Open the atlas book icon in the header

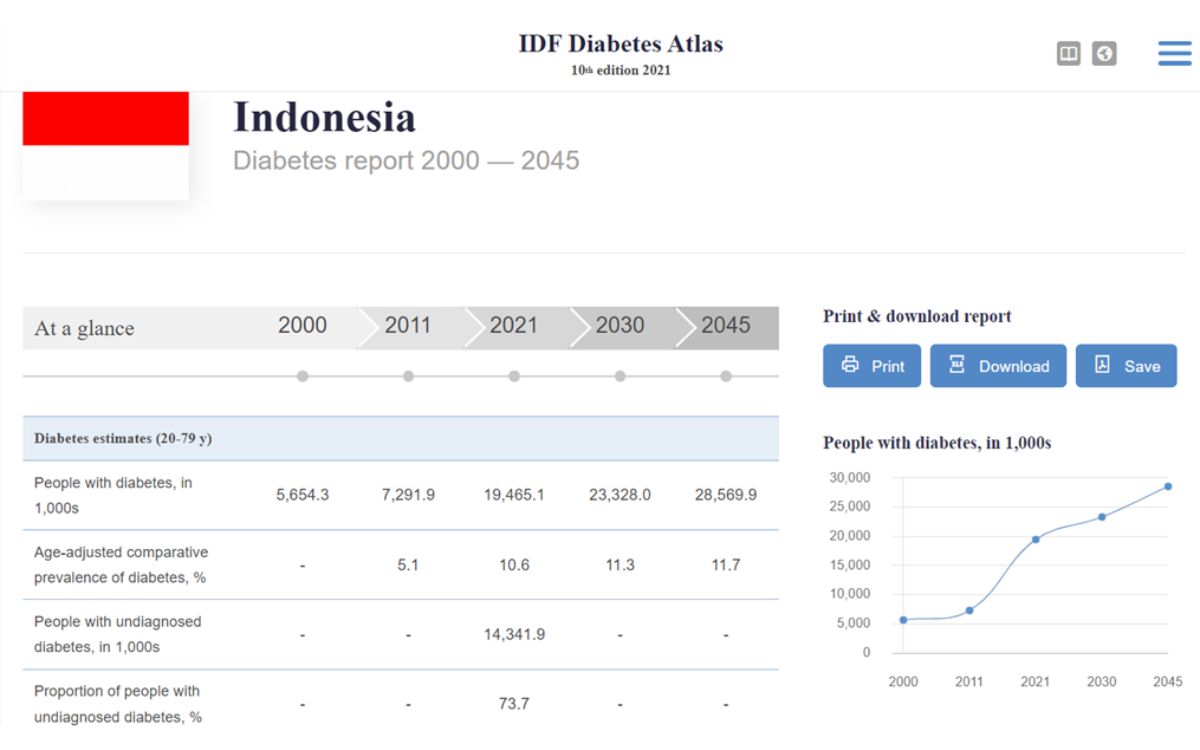[x=1069, y=53]
